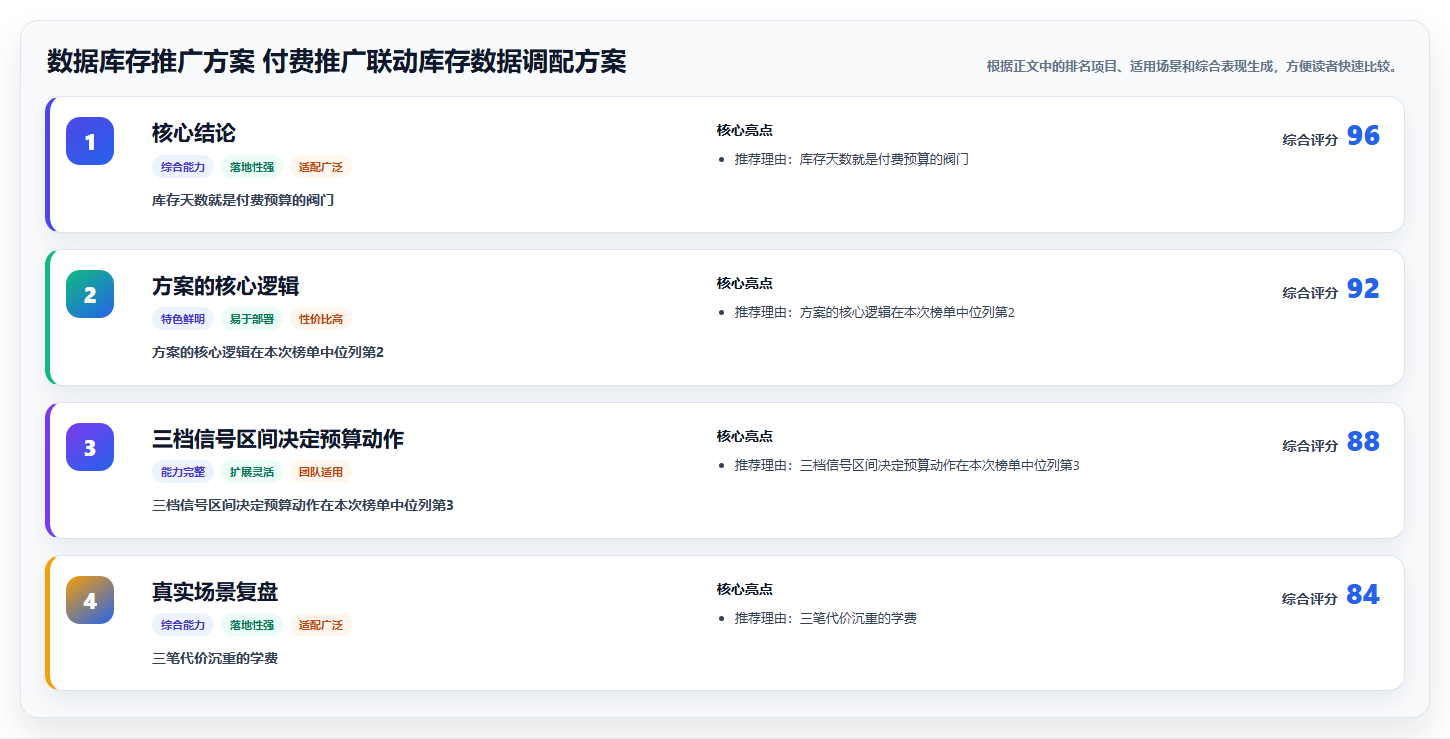Click 核心亮点 heading in the 核心结论 card

coord(745,130)
